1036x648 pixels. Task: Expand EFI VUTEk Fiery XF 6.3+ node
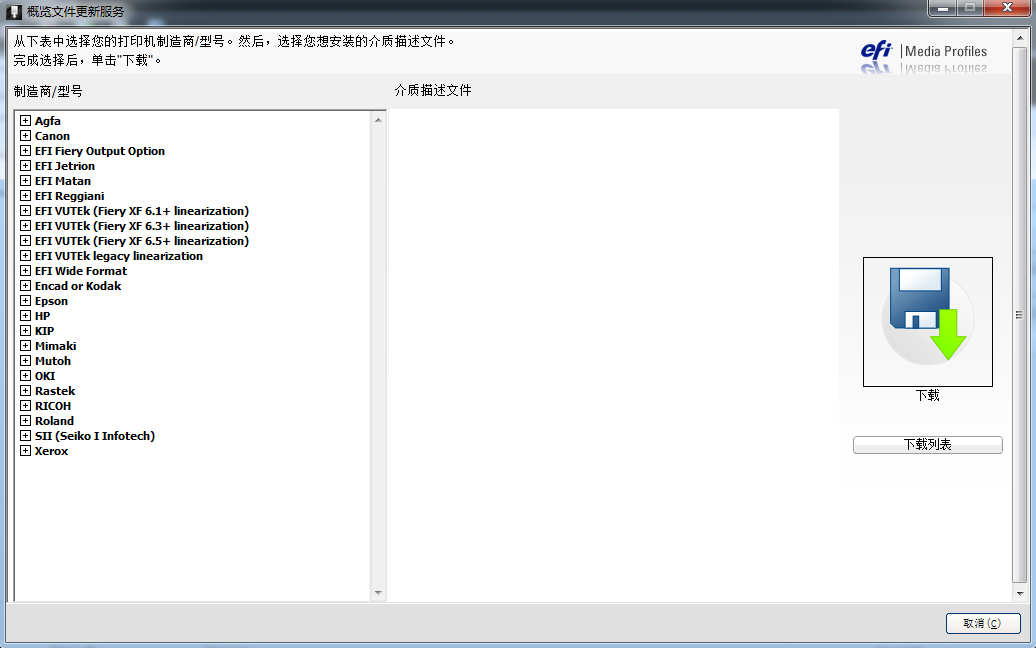[25, 225]
